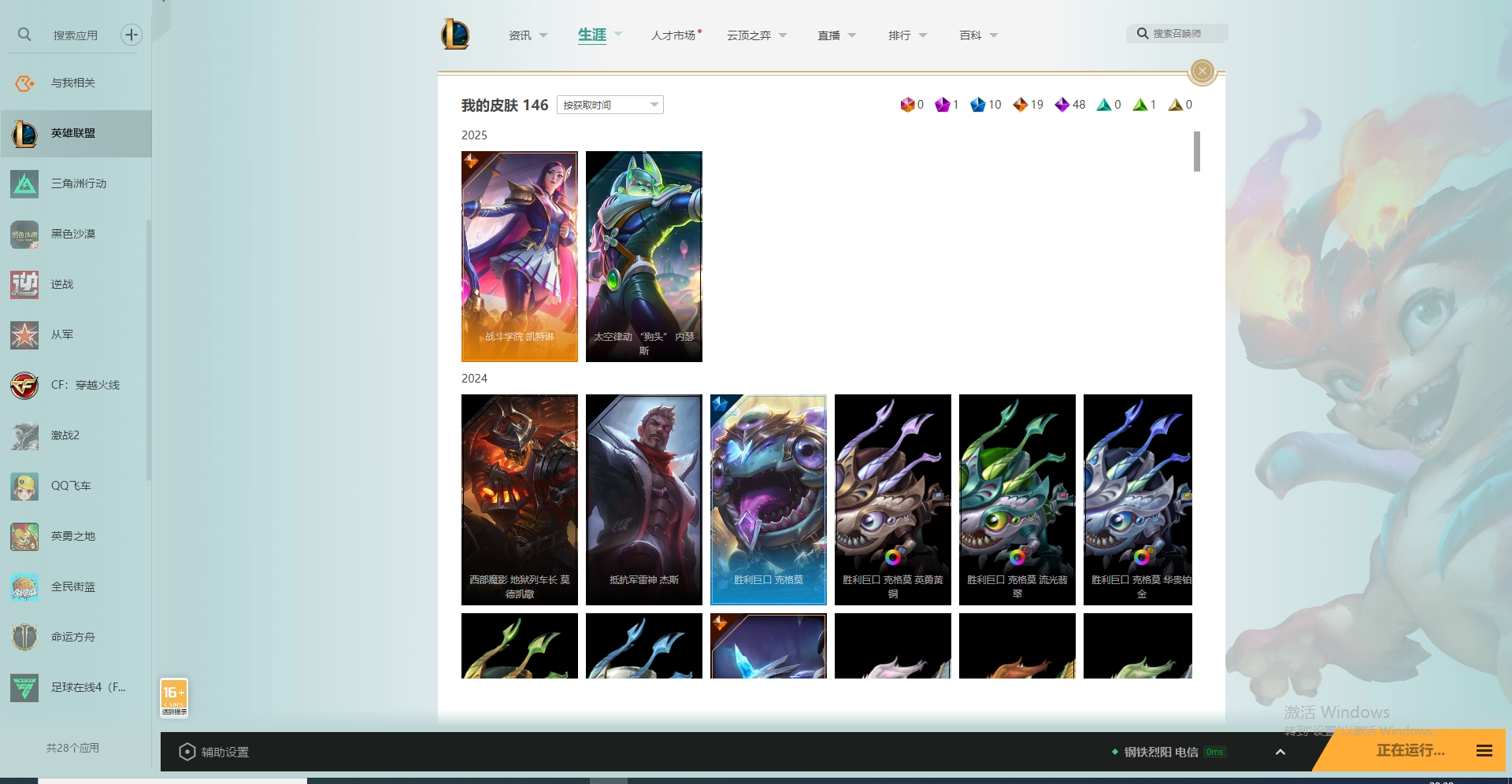This screenshot has height=784, width=1512.
Task: Open CF: 穿越火线 game icon
Action: [x=24, y=385]
